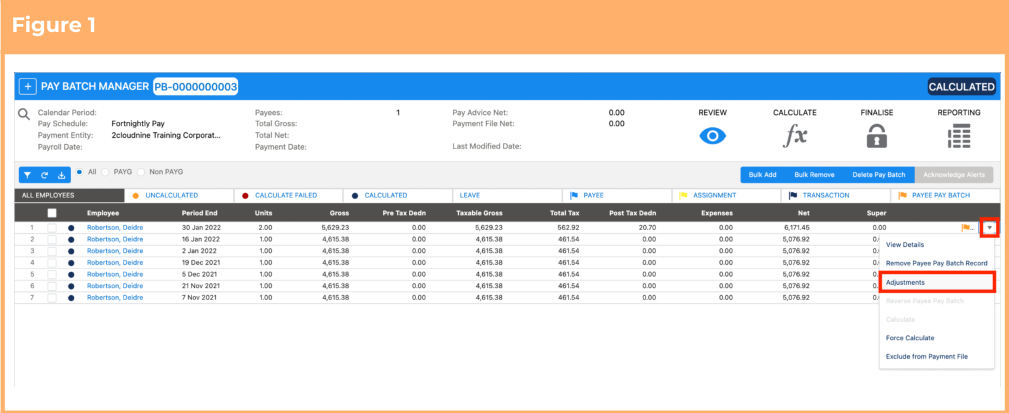Tick the checkbox for the 7 Nov 2021 row

pyautogui.click(x=52, y=298)
